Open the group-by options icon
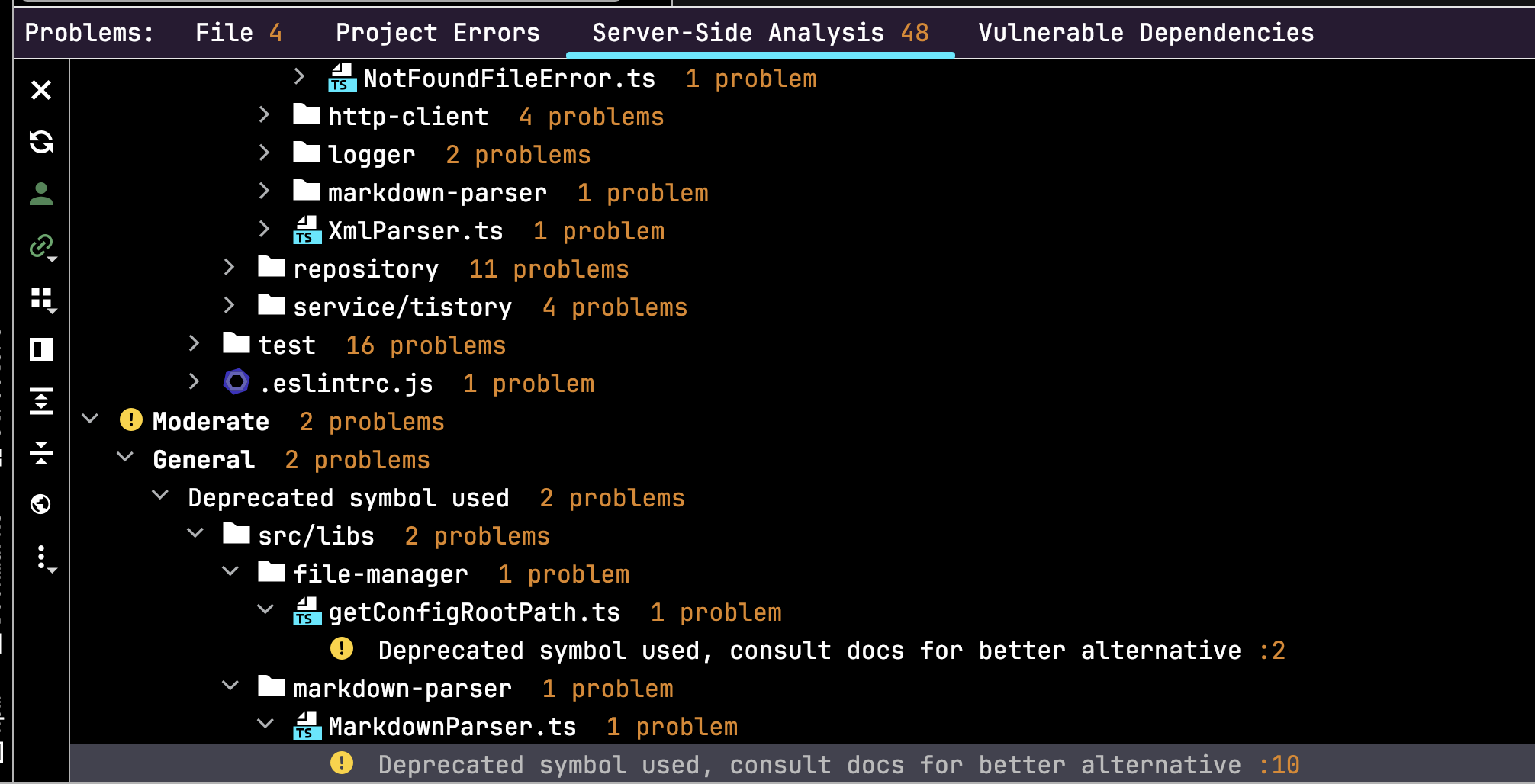 point(41,299)
